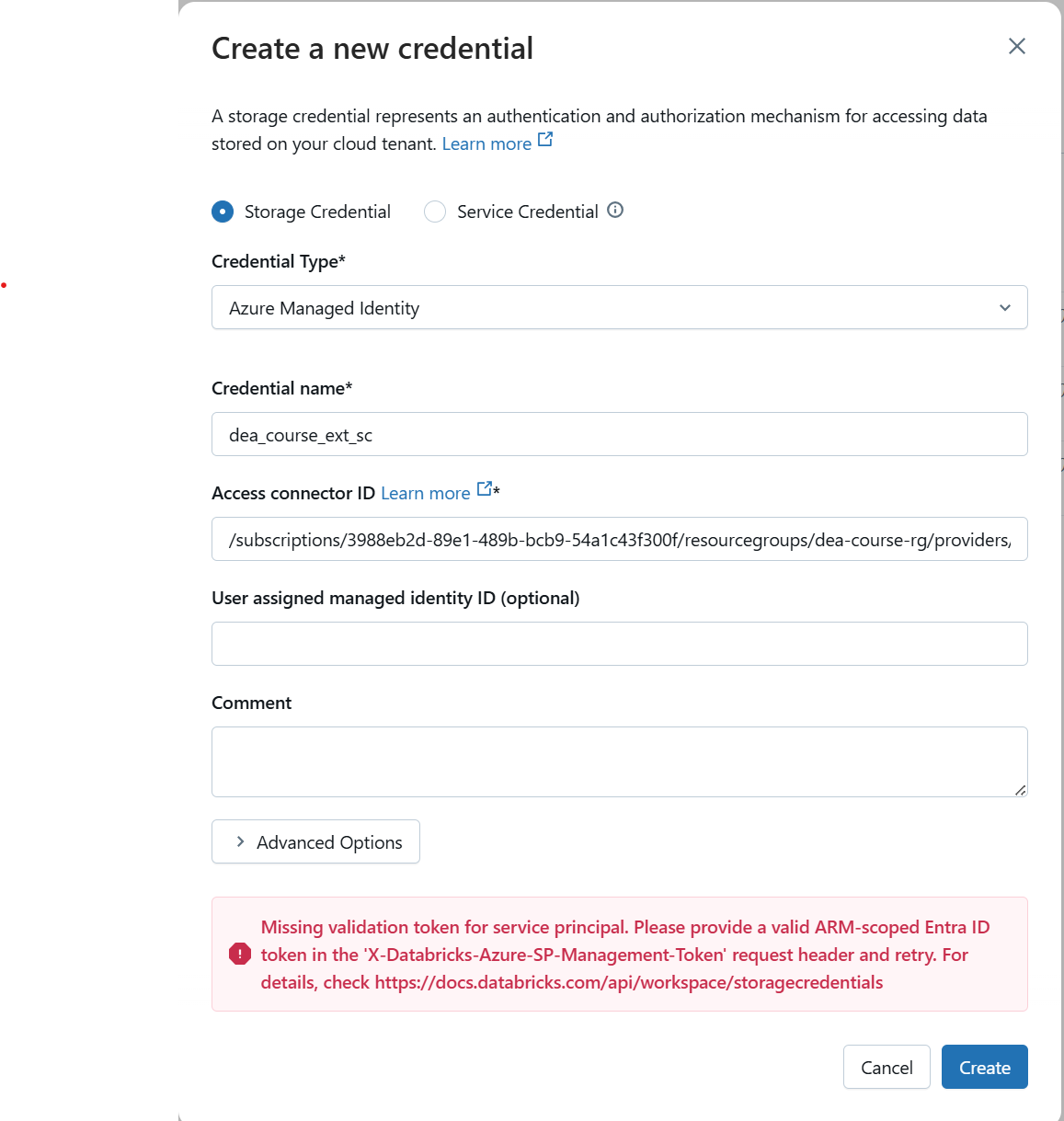Expand the Advanced Options section
This screenshot has height=1121, width=1064.
point(315,841)
